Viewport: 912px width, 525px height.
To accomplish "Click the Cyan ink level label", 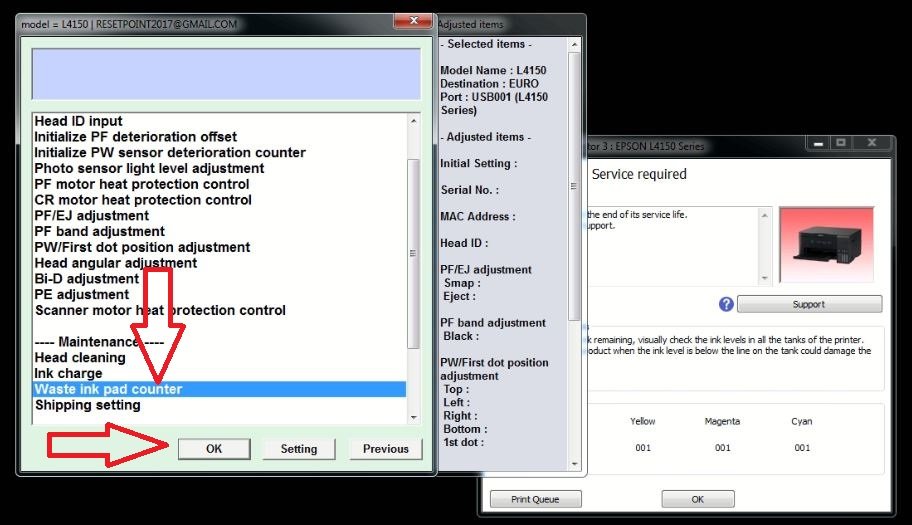I will [801, 421].
